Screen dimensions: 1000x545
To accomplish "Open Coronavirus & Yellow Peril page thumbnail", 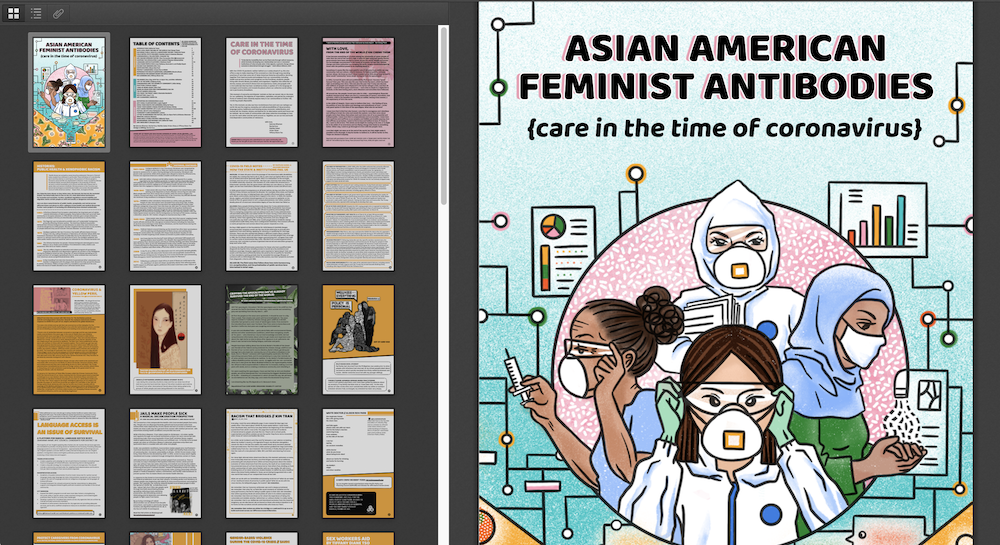I will [x=69, y=340].
